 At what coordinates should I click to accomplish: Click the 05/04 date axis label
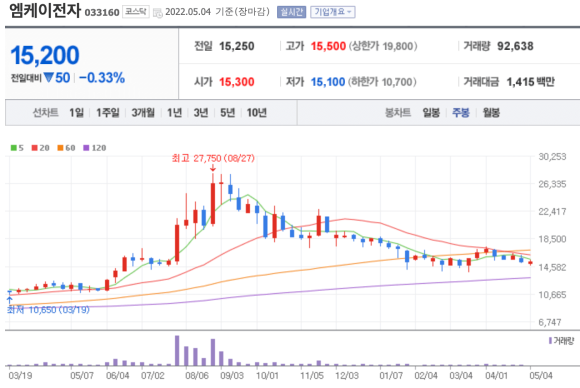[x=541, y=376]
